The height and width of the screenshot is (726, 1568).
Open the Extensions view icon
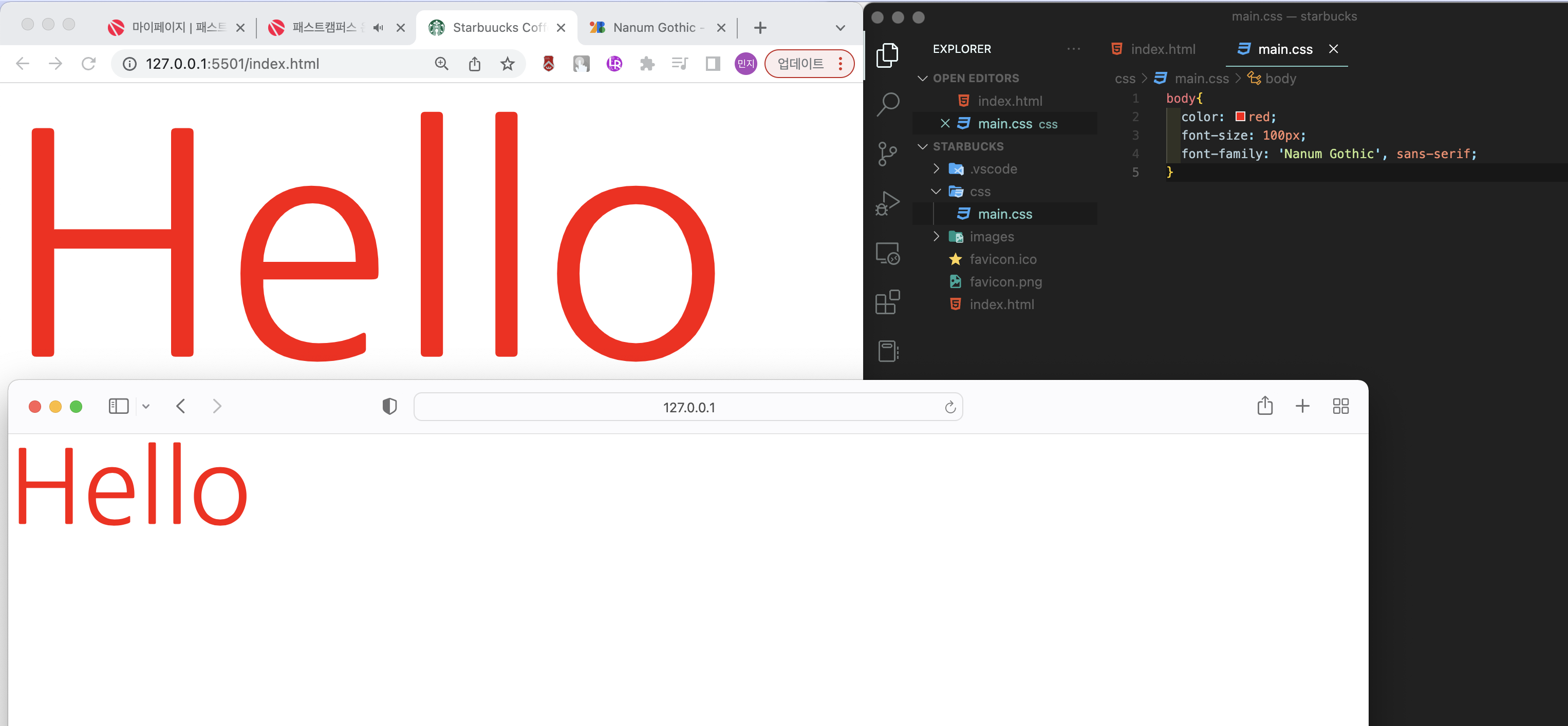887,302
